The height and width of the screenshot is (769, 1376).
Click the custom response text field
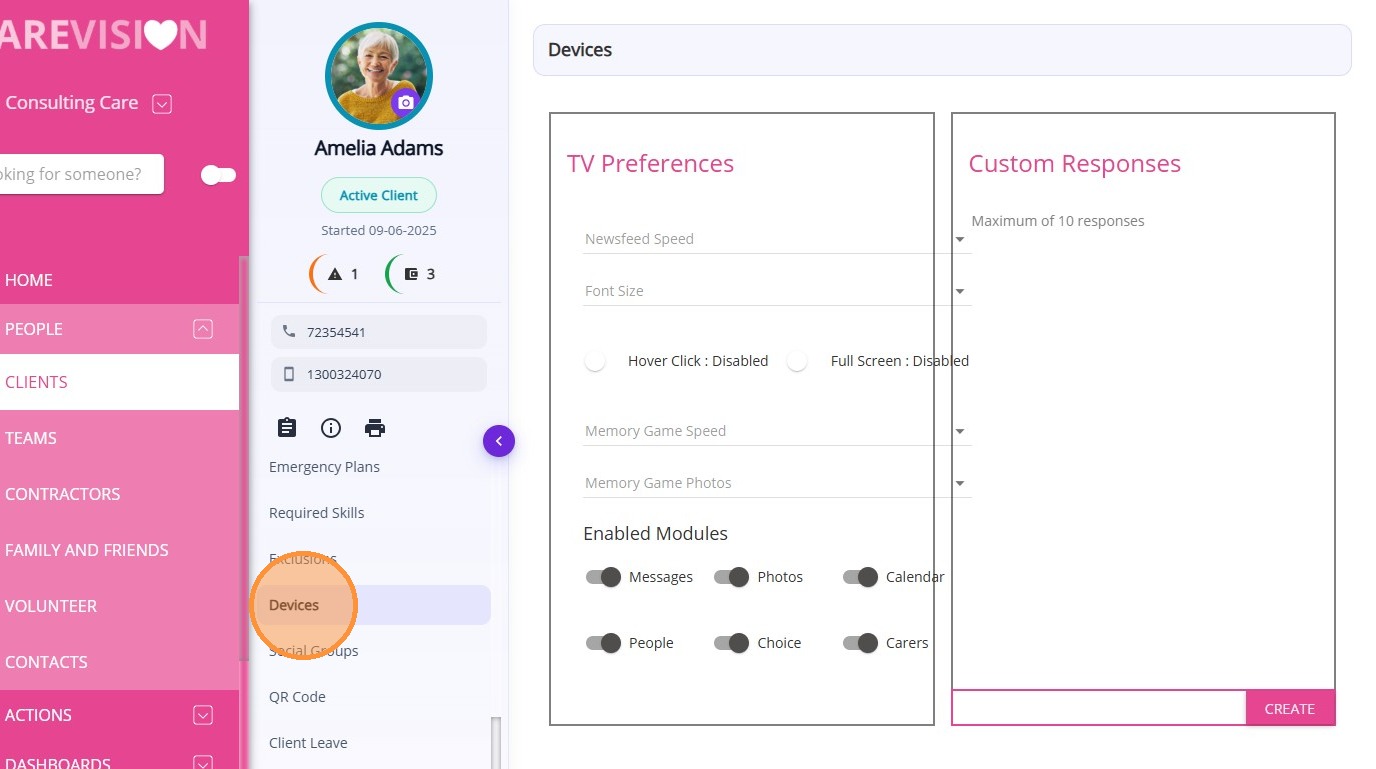click(x=1099, y=708)
